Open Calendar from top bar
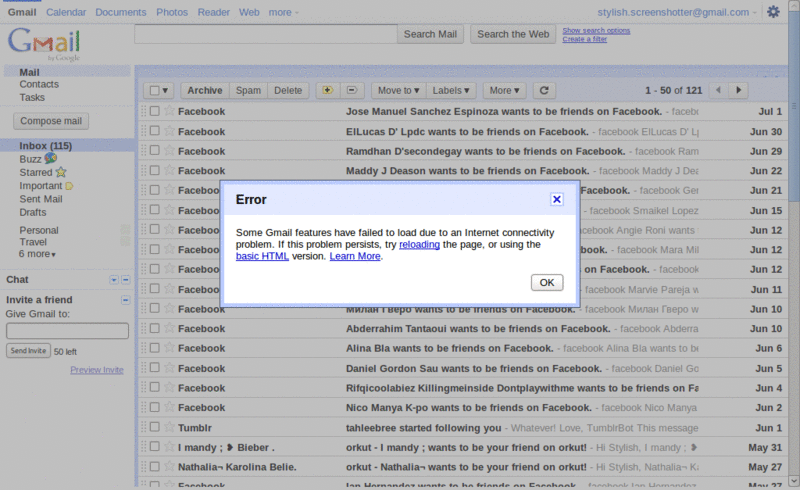800x490 pixels. pos(66,12)
